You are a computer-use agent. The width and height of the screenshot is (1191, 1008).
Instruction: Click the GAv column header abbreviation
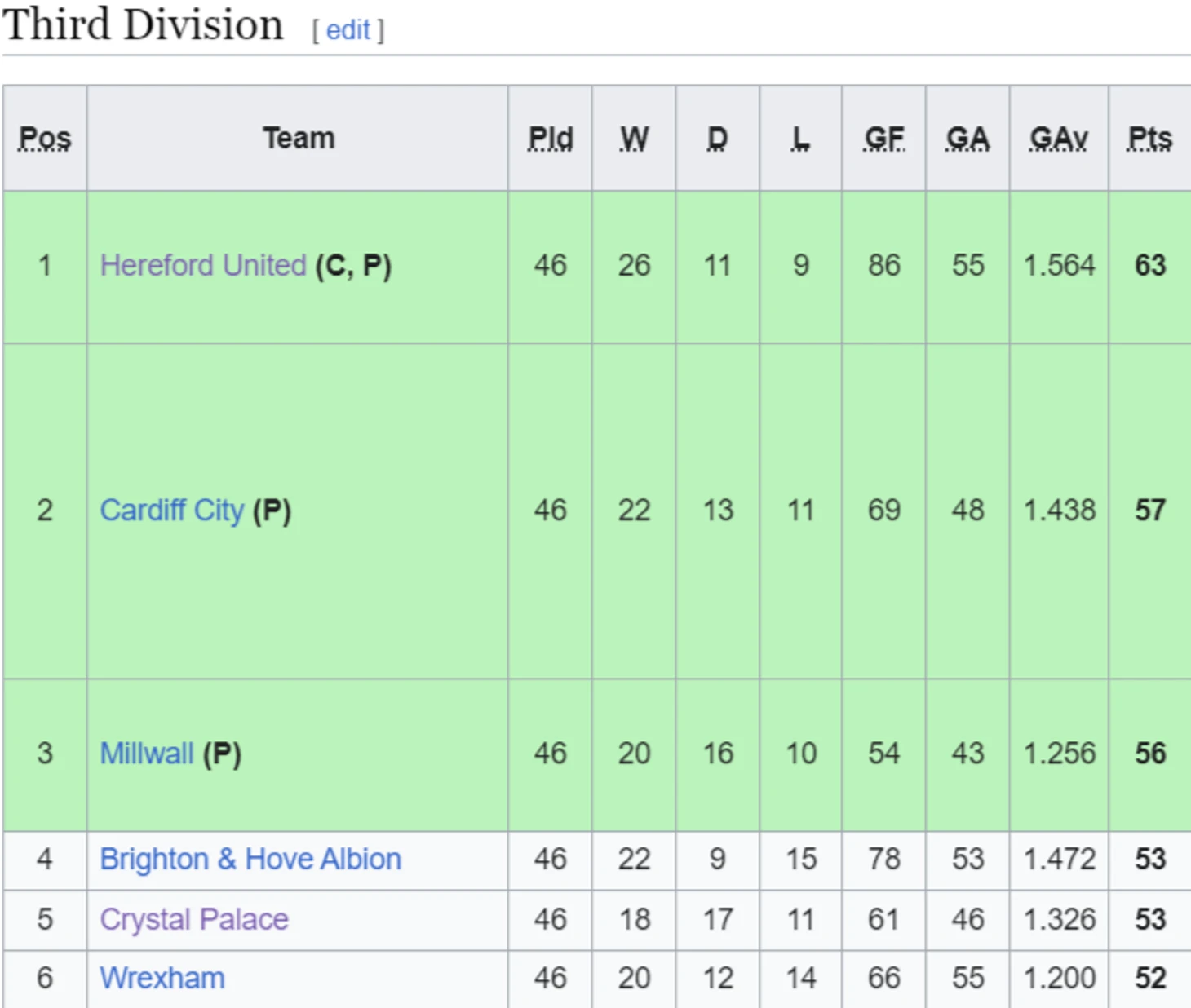pyautogui.click(x=1059, y=139)
